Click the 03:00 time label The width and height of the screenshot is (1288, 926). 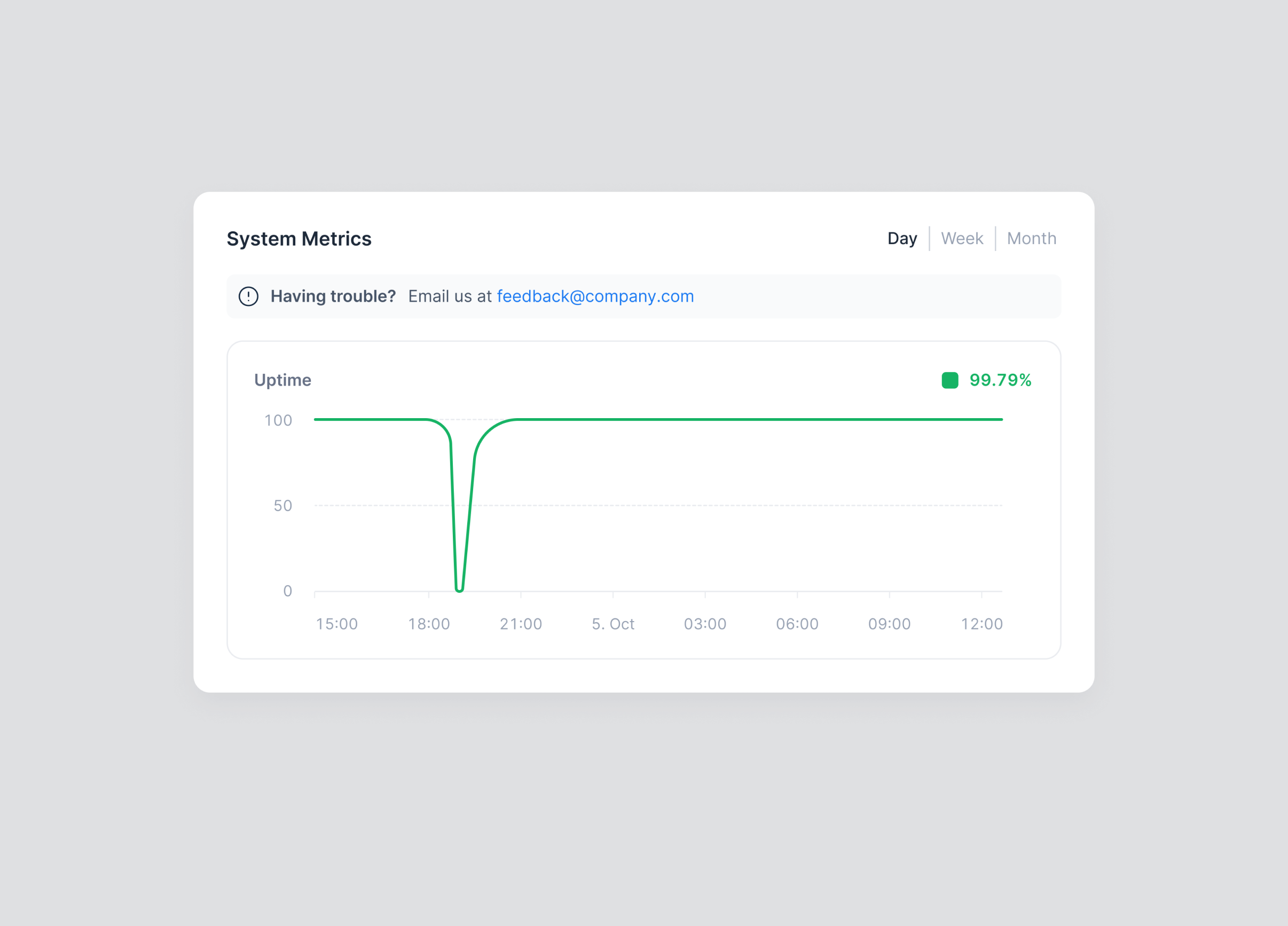tap(705, 623)
